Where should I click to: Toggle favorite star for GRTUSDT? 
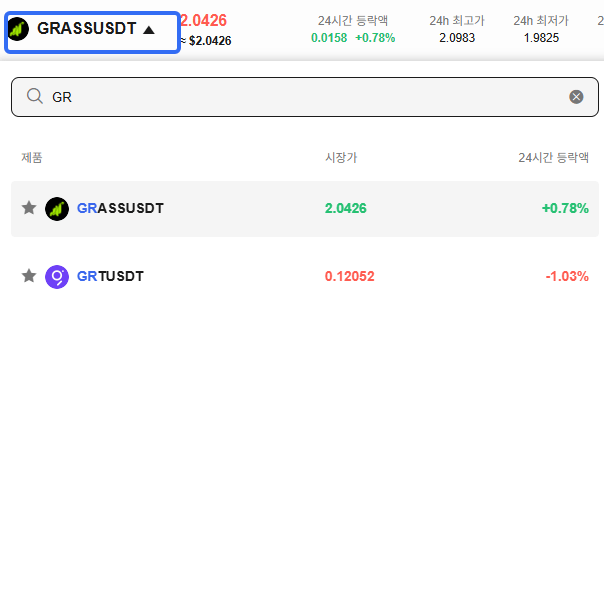pos(29,276)
